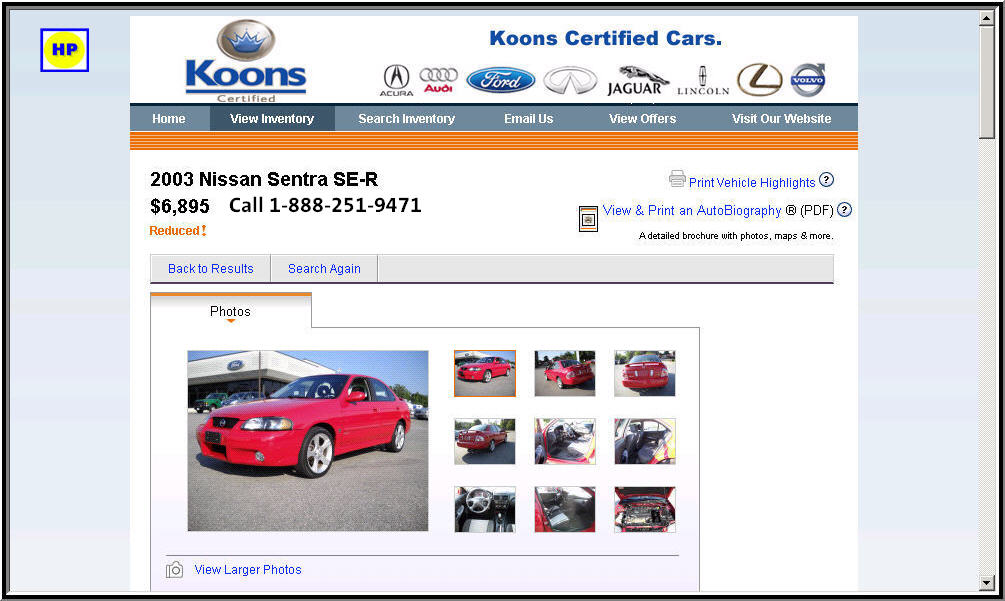
Task: Click the Ford brand logo
Action: pyautogui.click(x=501, y=80)
